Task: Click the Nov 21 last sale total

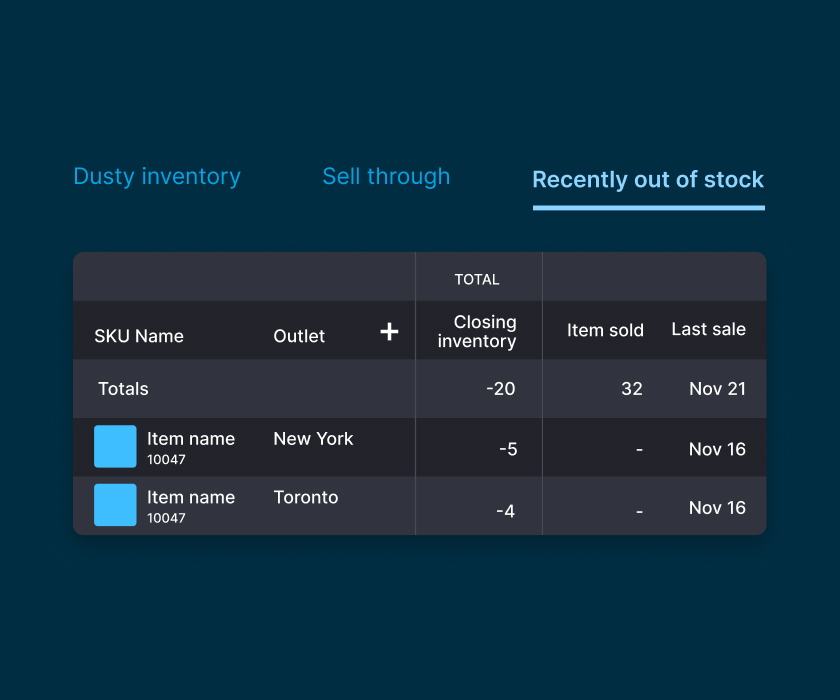Action: pyautogui.click(x=717, y=389)
